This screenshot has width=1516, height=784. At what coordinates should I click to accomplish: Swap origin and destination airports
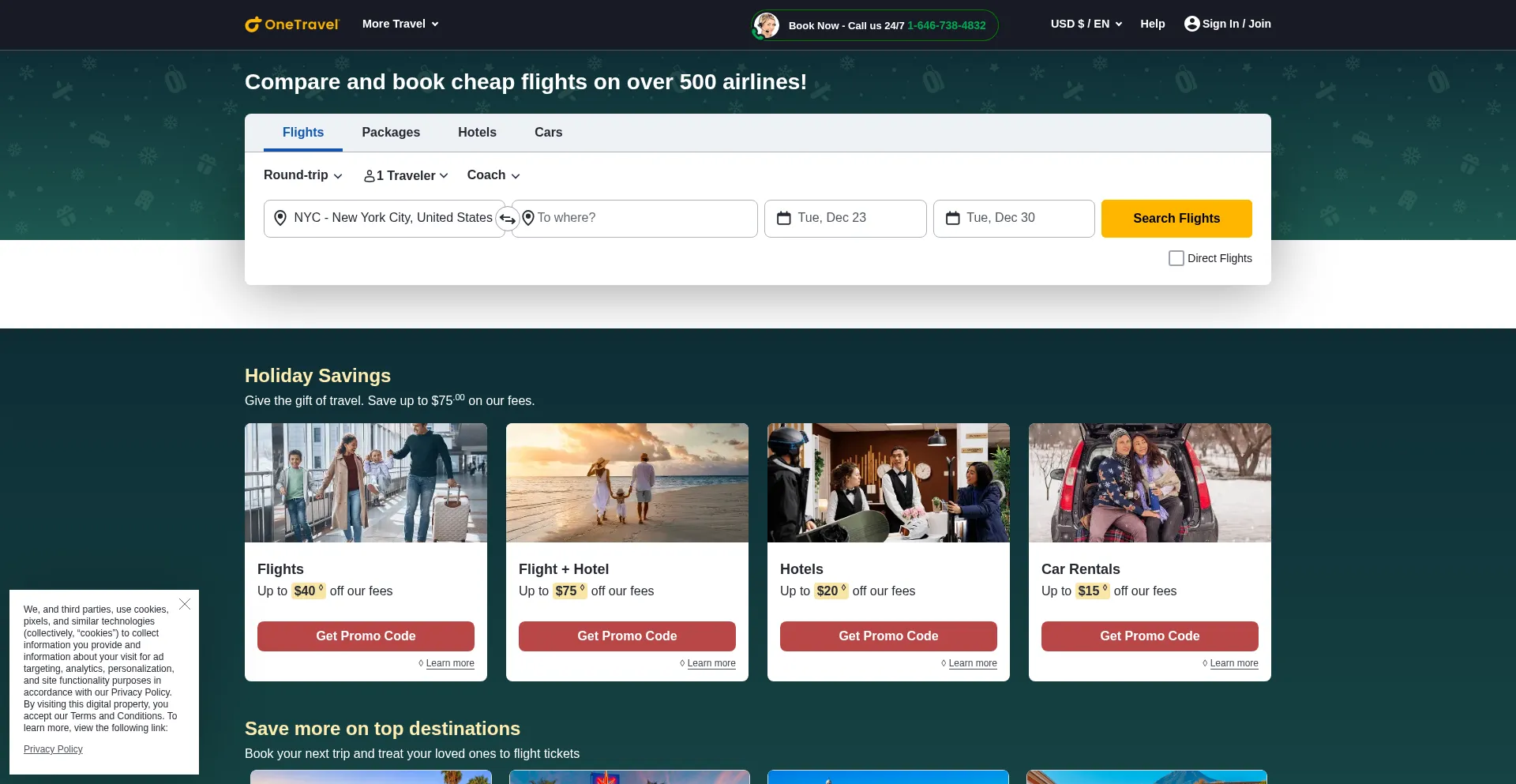pos(508,219)
